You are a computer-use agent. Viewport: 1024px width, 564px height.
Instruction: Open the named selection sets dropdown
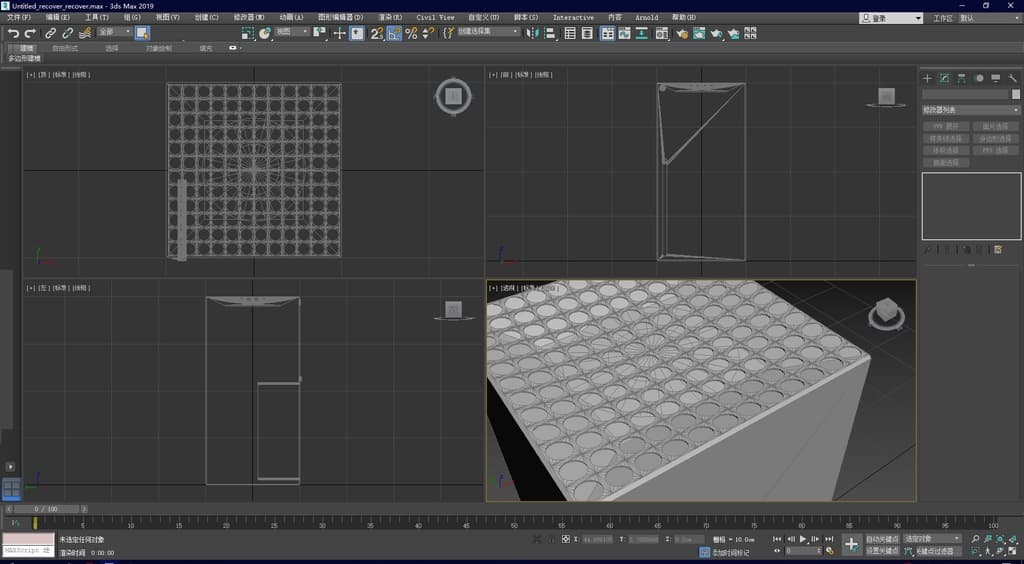pos(489,32)
